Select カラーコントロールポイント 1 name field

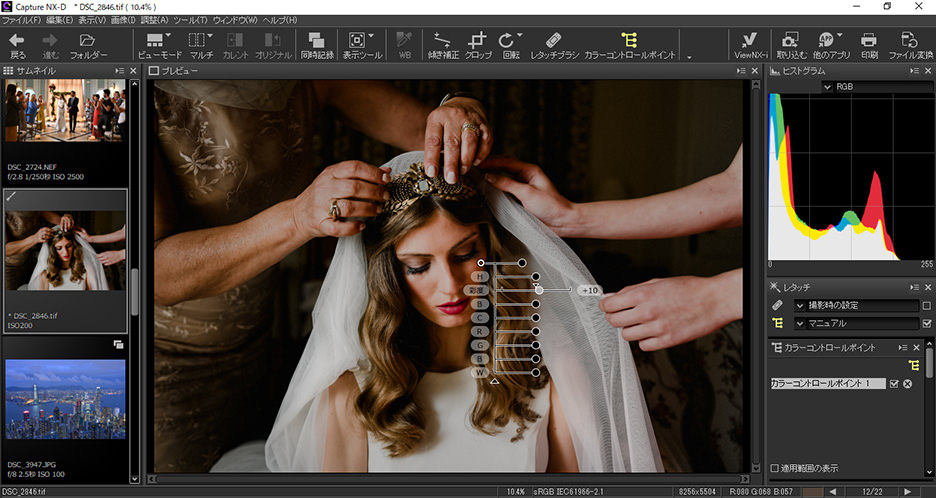coord(827,384)
